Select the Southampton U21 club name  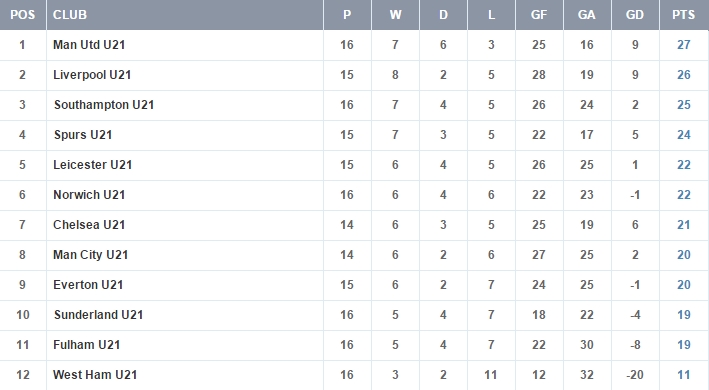104,105
